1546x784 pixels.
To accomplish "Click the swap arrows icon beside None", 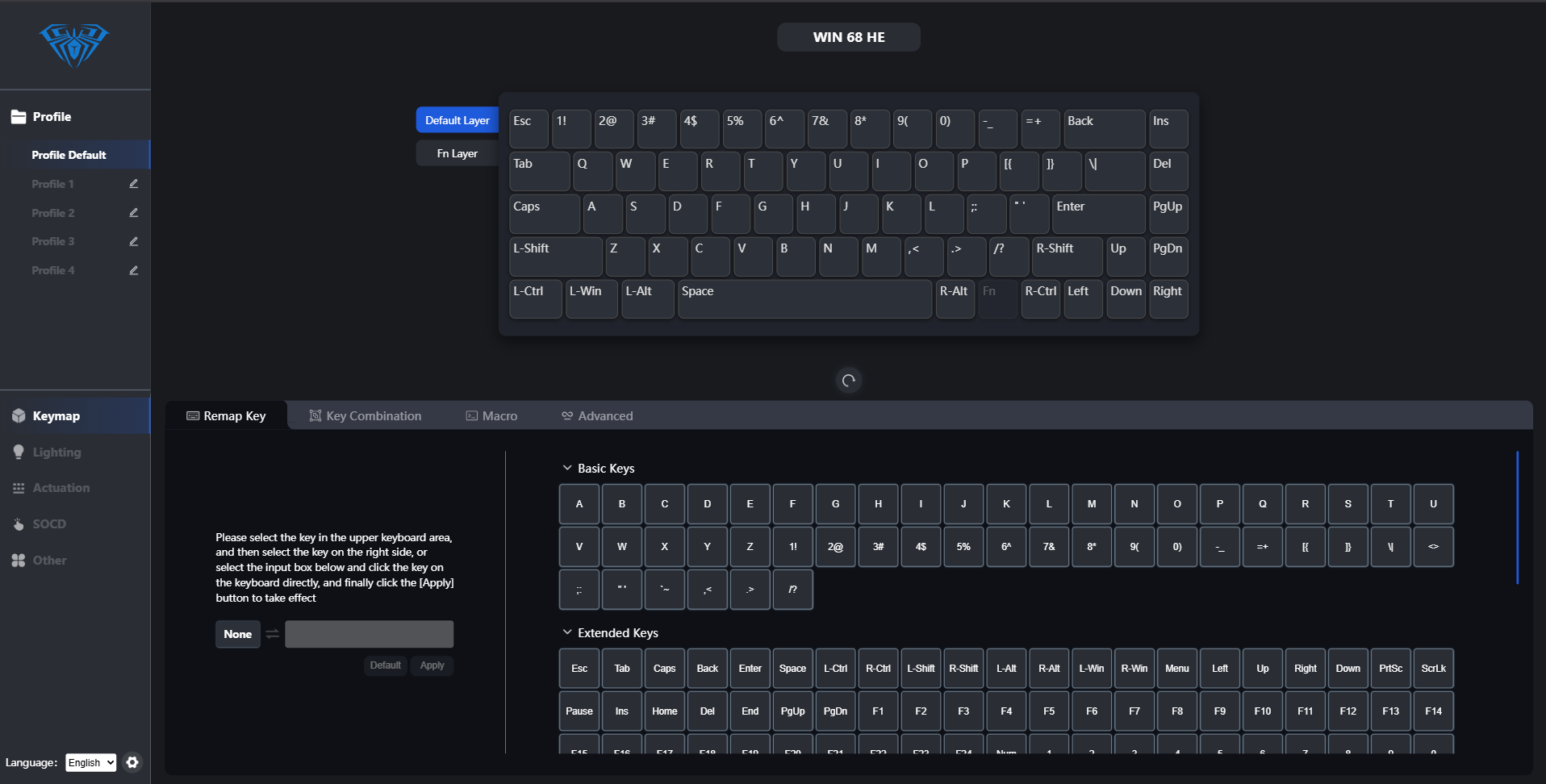I will pos(273,634).
